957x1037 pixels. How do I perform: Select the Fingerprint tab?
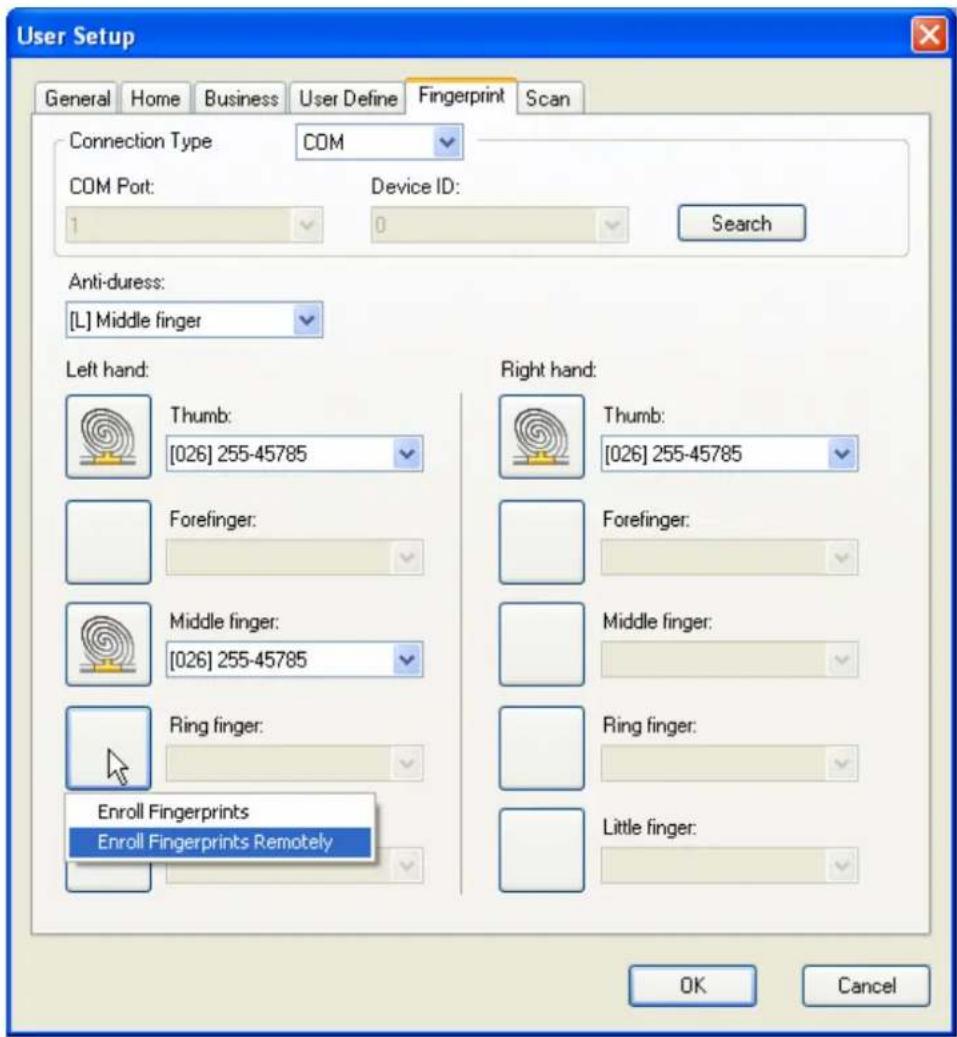pyautogui.click(x=461, y=97)
